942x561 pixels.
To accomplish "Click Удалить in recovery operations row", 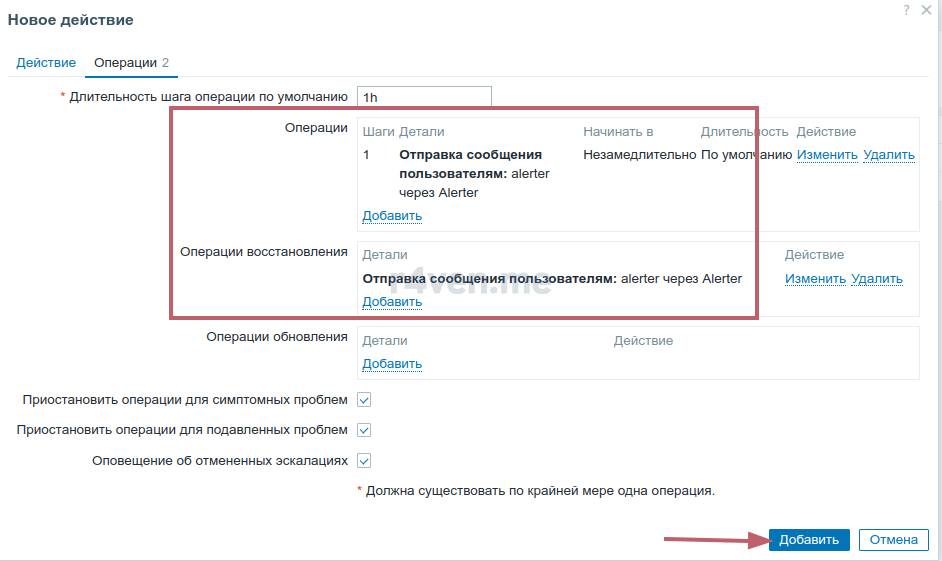I will [877, 279].
